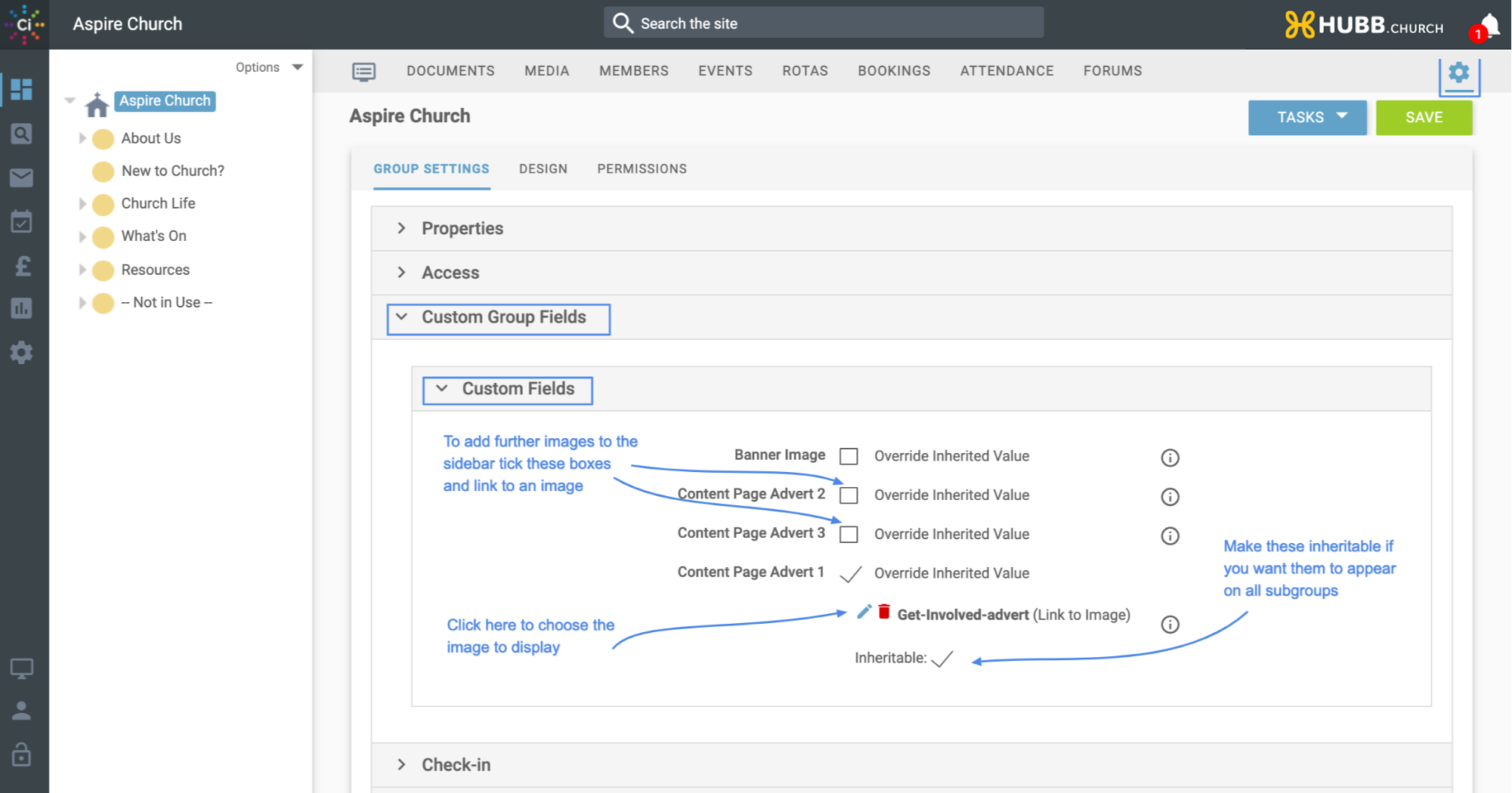Expand the Resources tree node

coord(82,270)
